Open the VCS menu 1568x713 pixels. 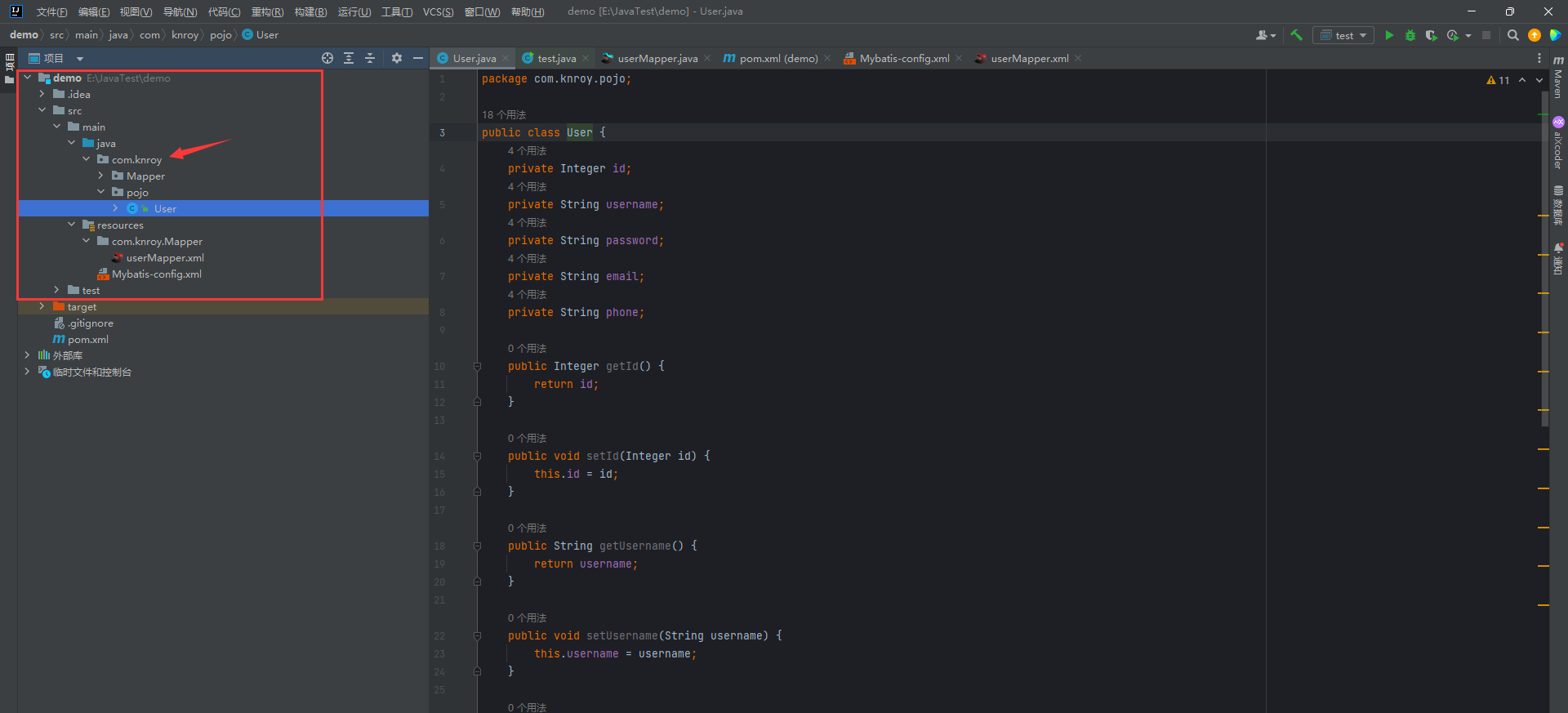(438, 11)
